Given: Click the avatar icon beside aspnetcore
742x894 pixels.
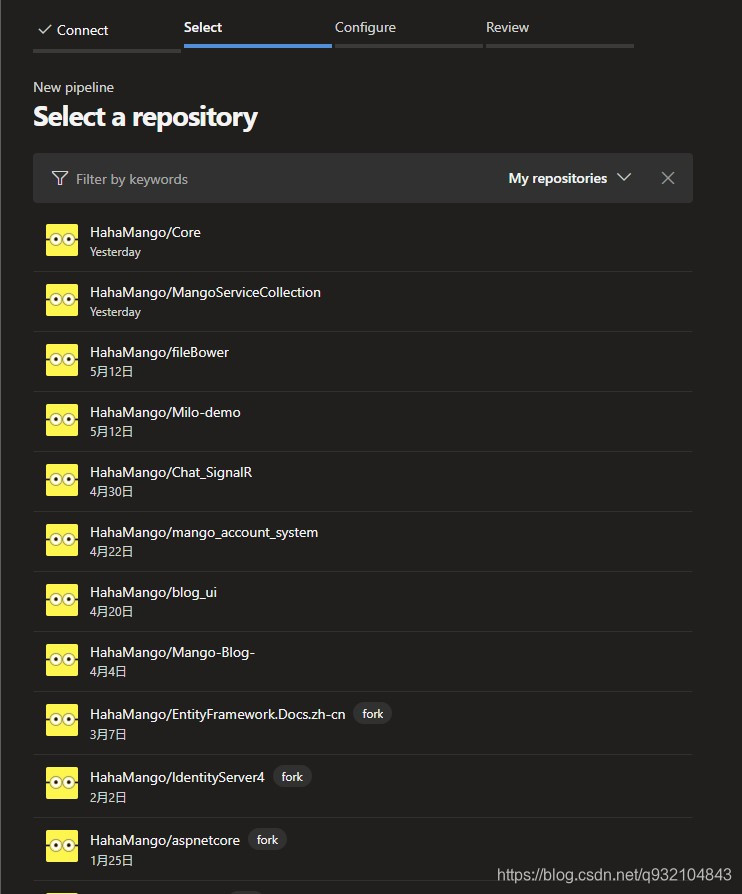Looking at the screenshot, I should 62,846.
